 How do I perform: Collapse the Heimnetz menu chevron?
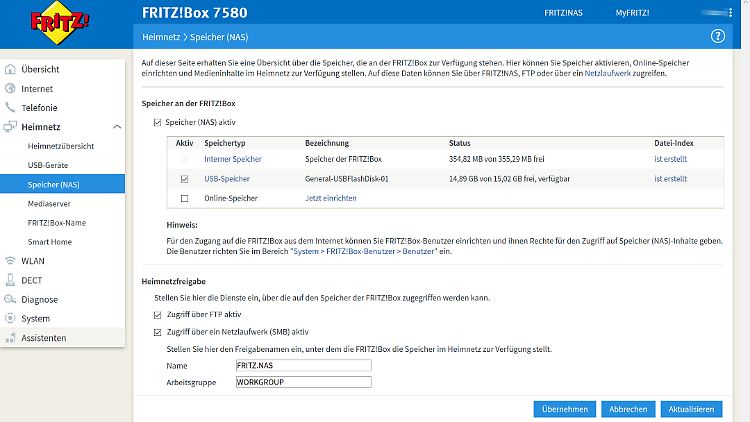(117, 127)
